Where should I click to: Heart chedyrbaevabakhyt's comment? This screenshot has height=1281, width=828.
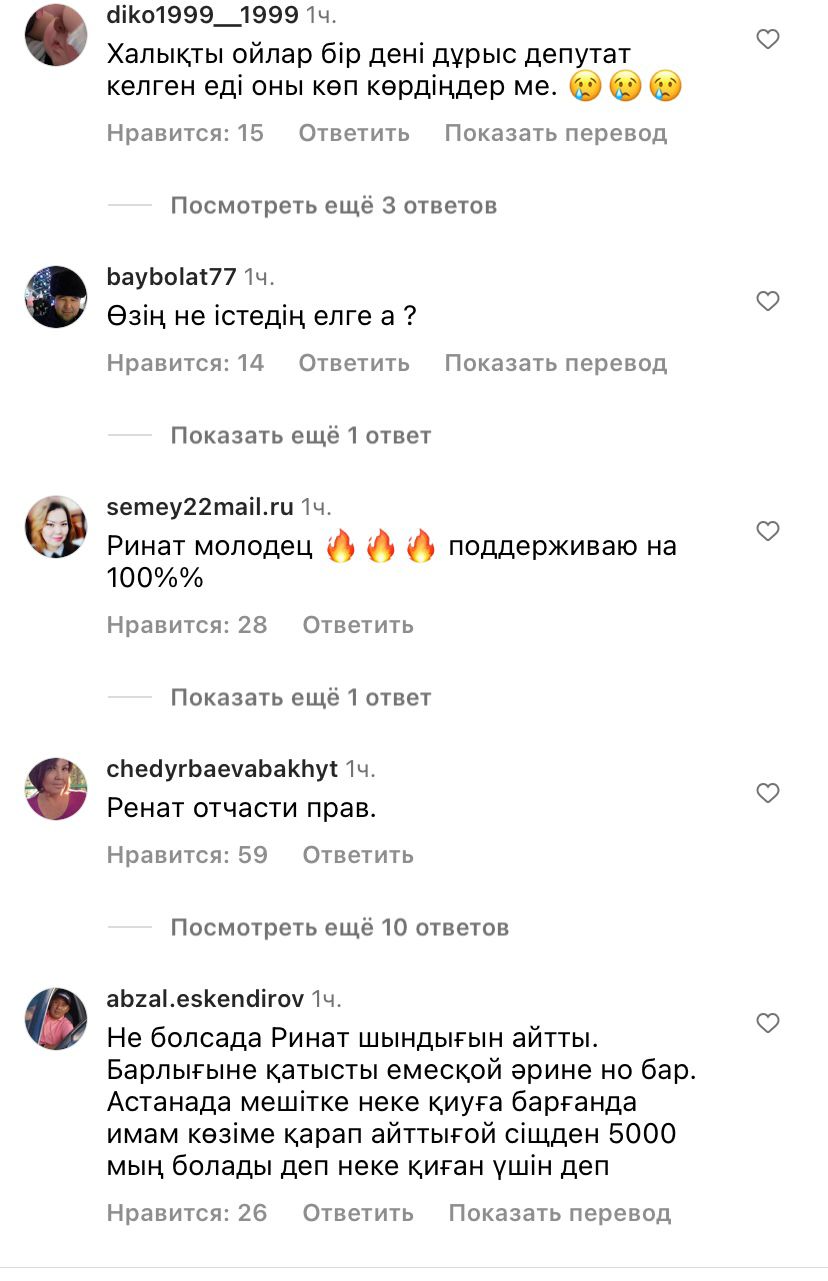[x=767, y=793]
